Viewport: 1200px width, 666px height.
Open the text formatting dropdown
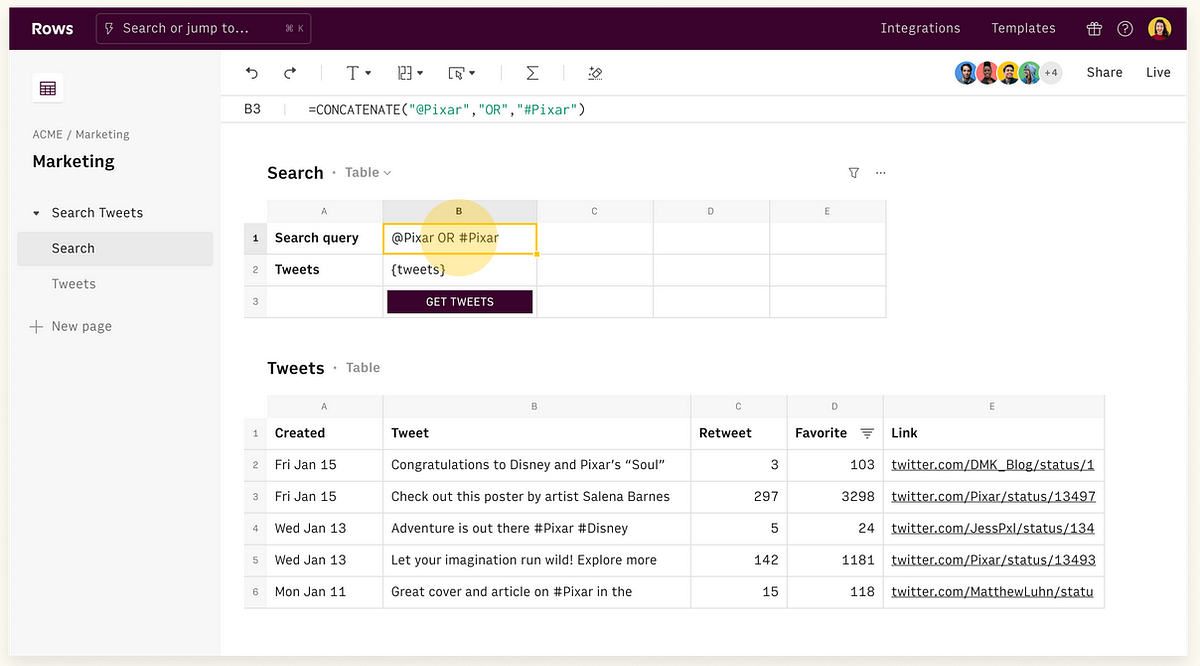(x=356, y=72)
